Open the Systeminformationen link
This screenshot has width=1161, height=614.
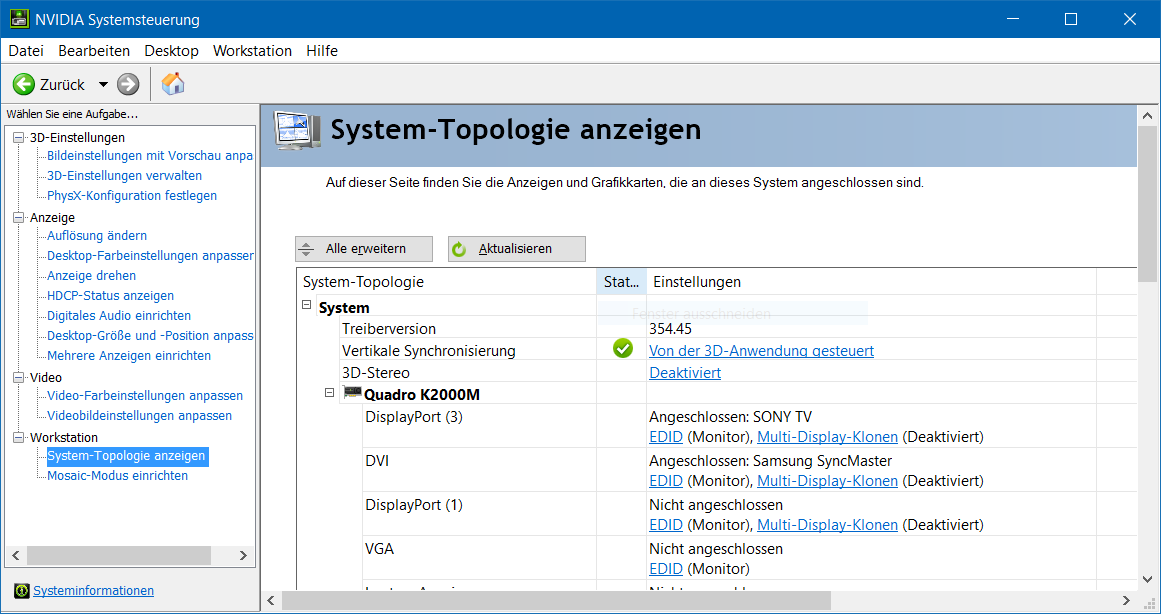[93, 591]
